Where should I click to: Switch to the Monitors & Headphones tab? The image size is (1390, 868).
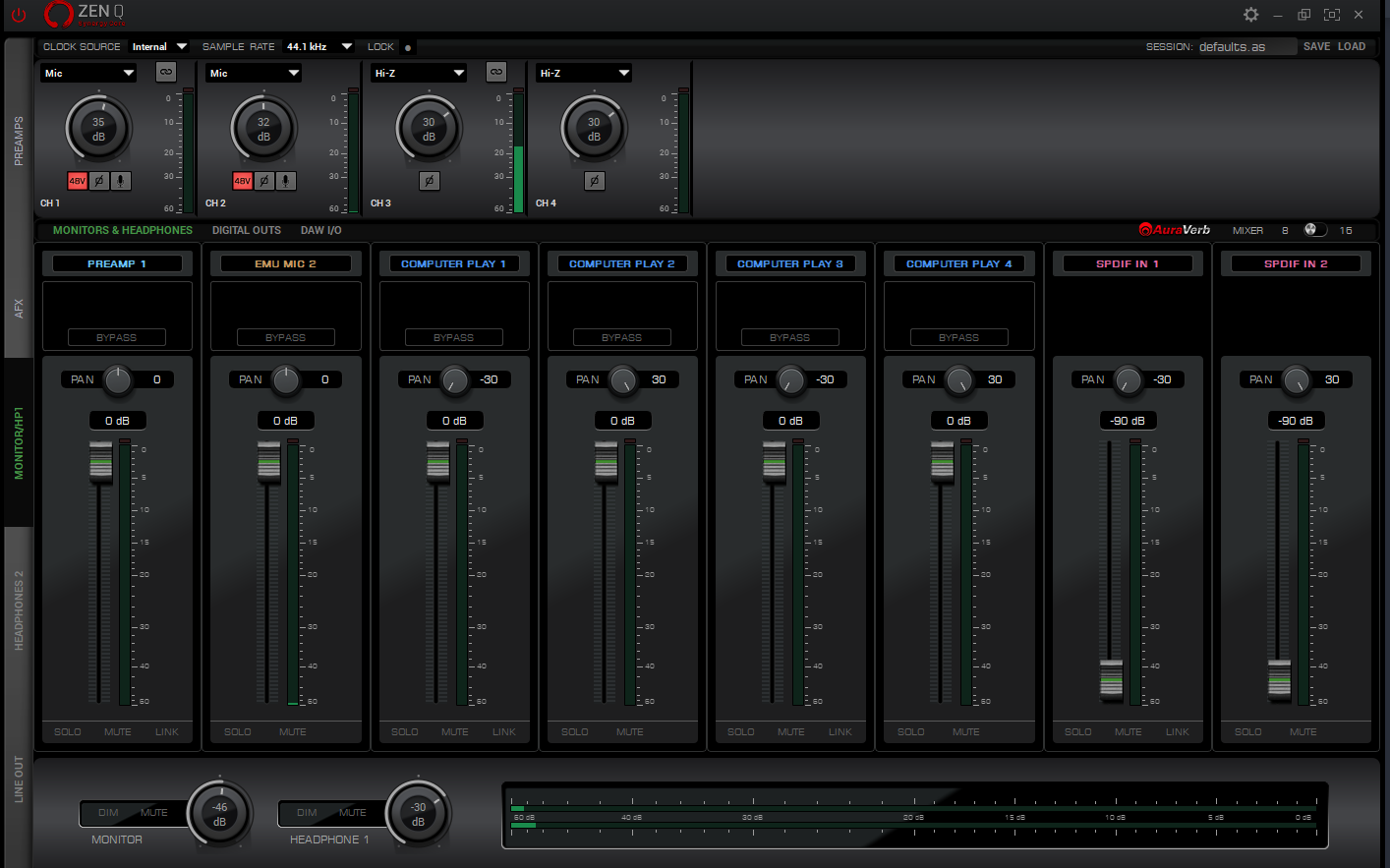coord(123,230)
